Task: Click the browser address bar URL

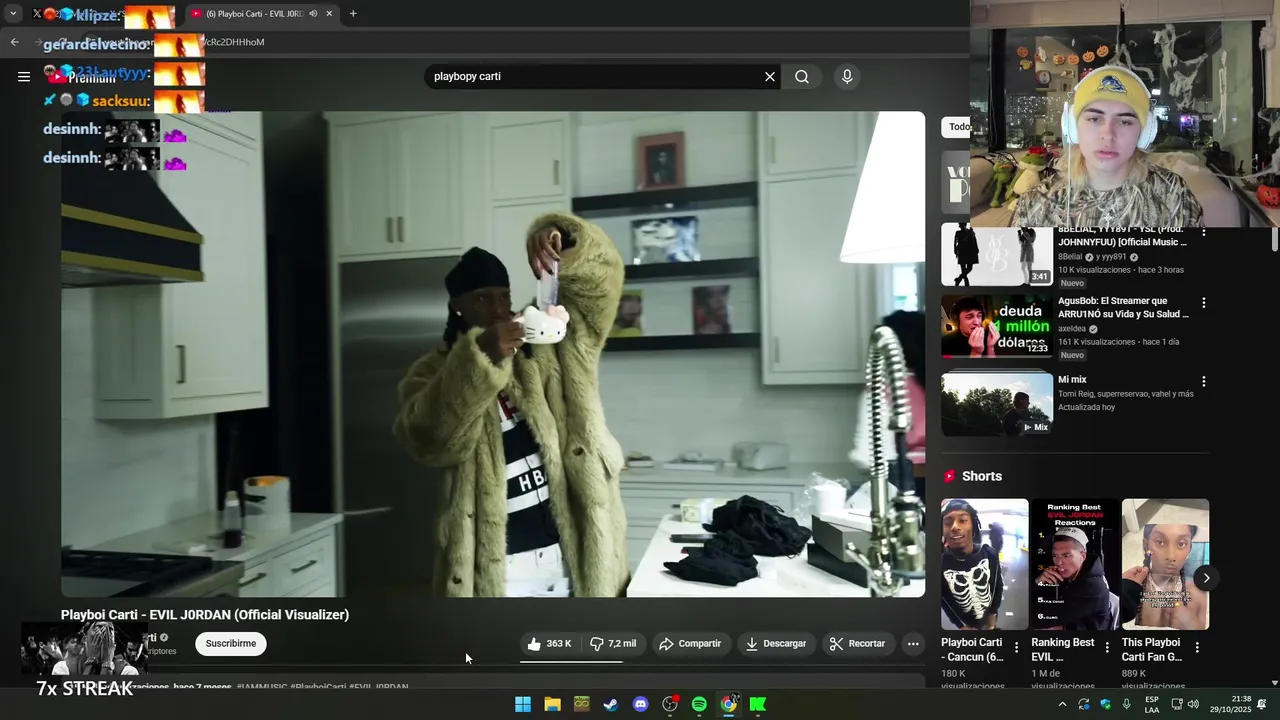Action: click(235, 42)
